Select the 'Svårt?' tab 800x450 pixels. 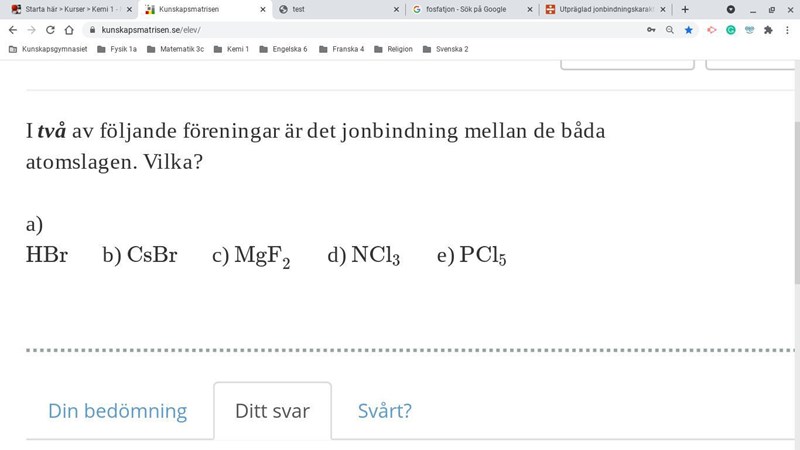tap(385, 411)
